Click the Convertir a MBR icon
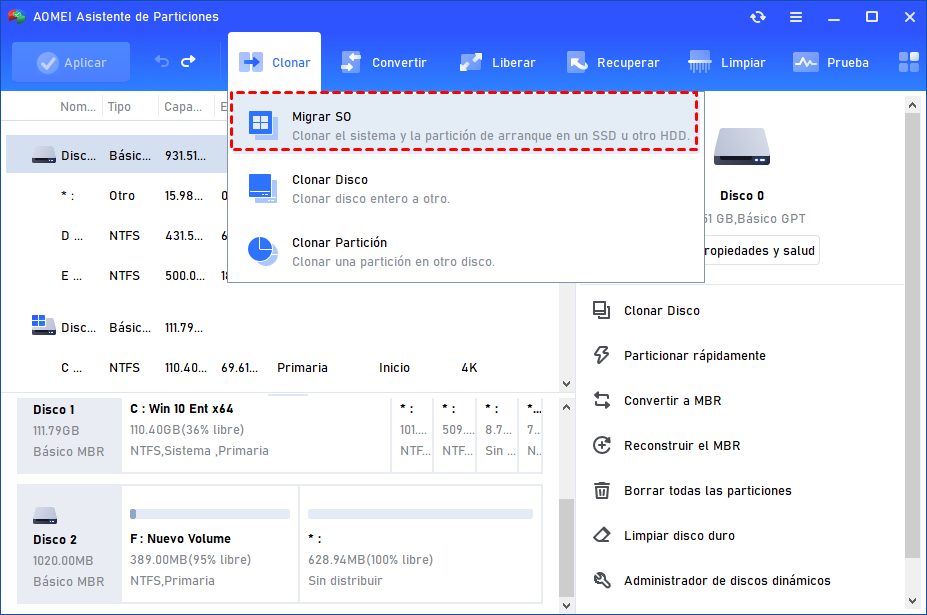The image size is (927, 615). click(x=602, y=400)
